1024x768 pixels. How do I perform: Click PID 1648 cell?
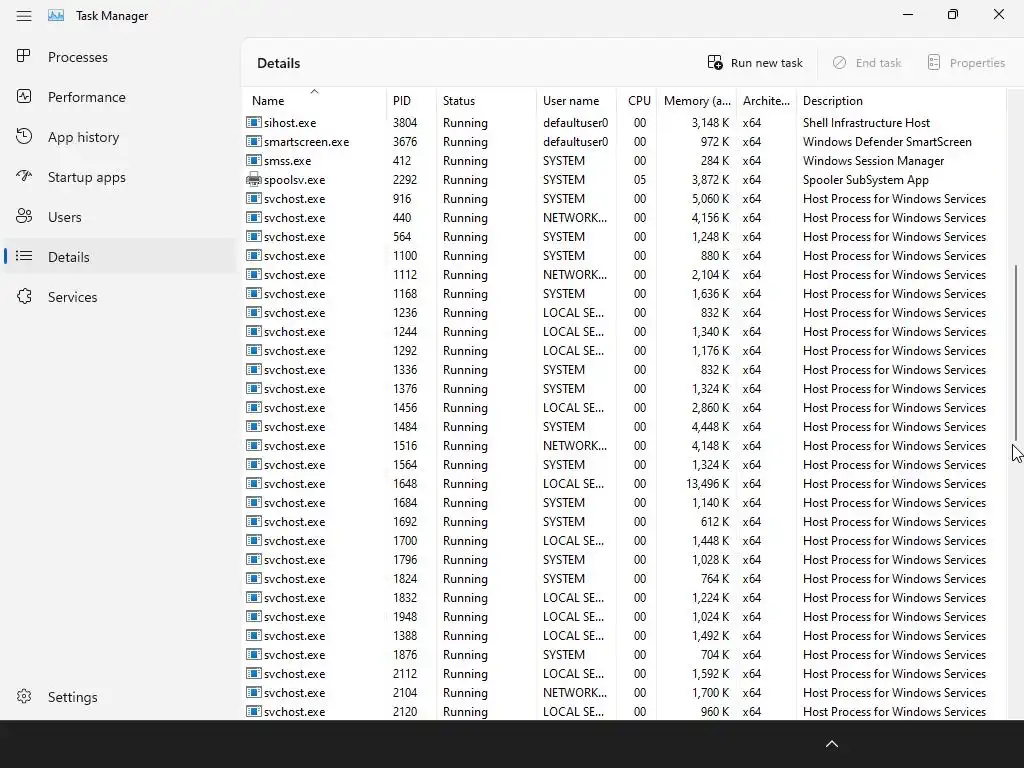(x=405, y=483)
